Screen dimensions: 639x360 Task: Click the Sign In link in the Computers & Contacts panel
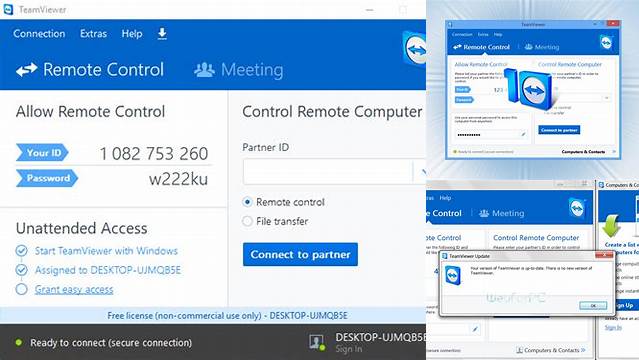(x=613, y=327)
